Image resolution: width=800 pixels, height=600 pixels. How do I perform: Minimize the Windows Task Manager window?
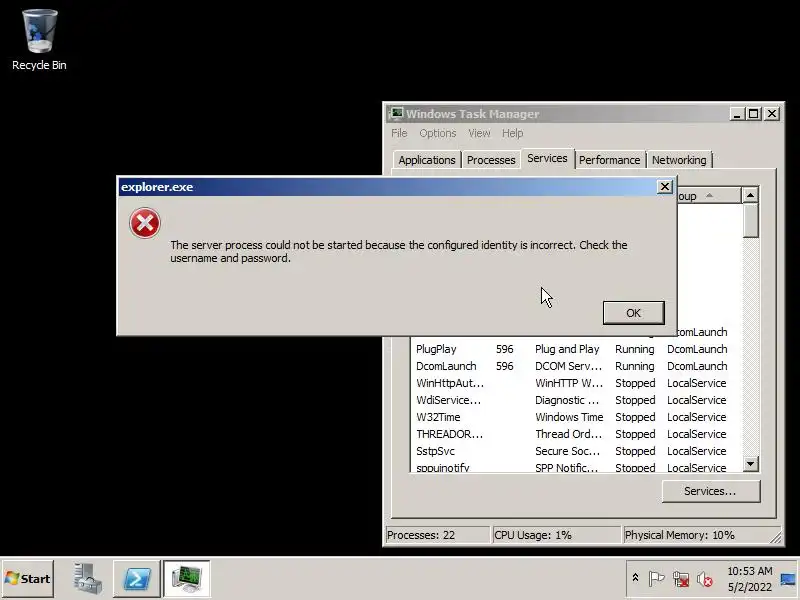[736, 114]
